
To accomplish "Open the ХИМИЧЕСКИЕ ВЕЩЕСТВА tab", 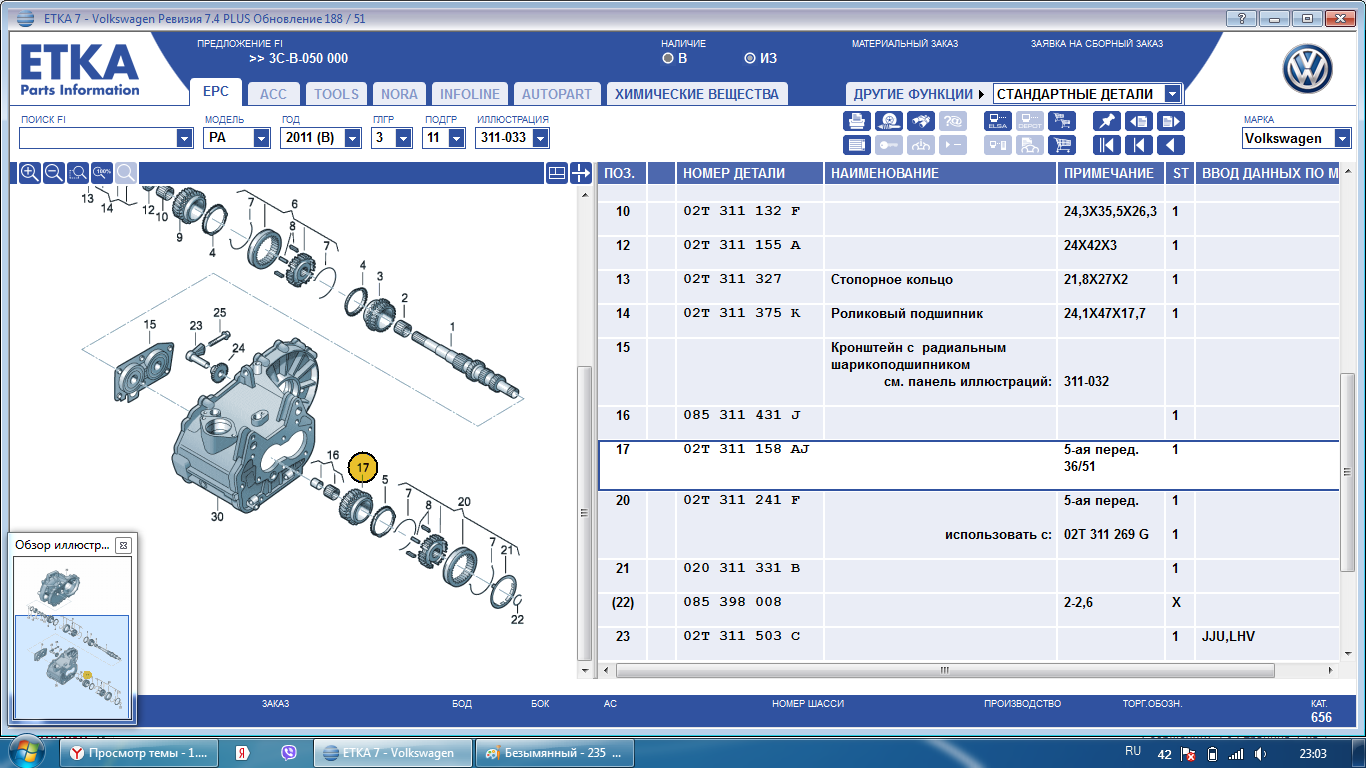I will 697,94.
